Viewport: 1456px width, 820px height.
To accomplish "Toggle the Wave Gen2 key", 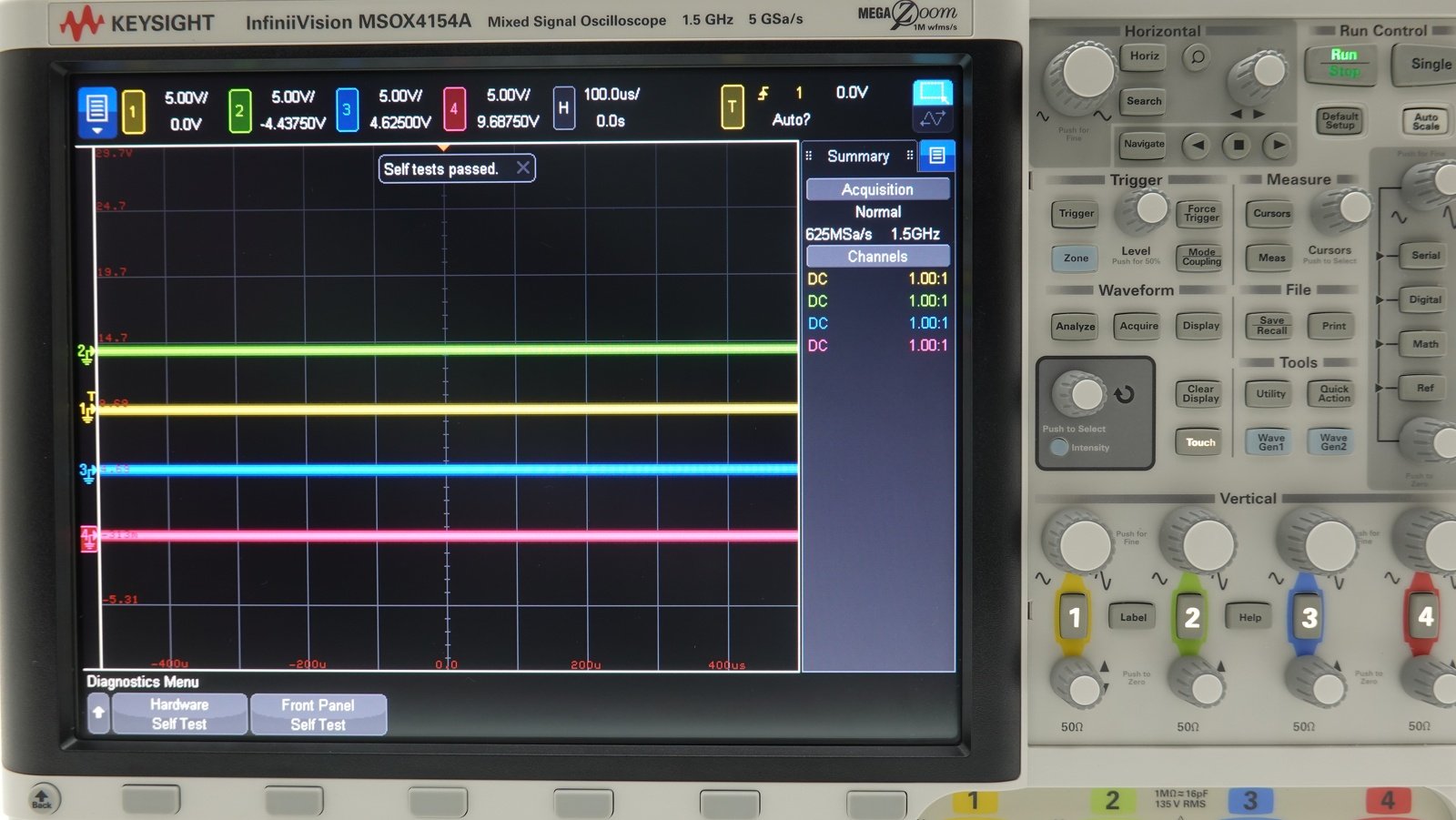I will (1333, 442).
